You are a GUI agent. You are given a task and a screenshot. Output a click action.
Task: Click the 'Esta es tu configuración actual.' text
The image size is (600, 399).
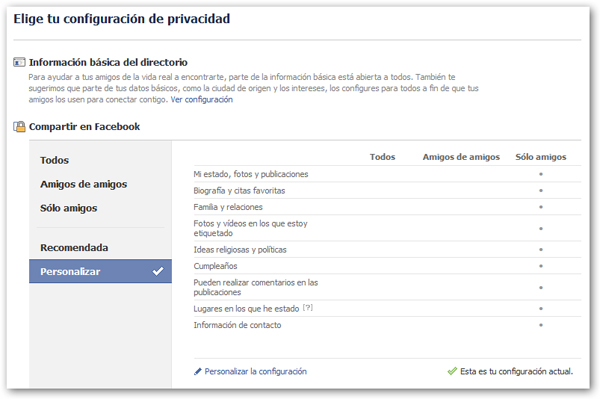click(x=517, y=371)
